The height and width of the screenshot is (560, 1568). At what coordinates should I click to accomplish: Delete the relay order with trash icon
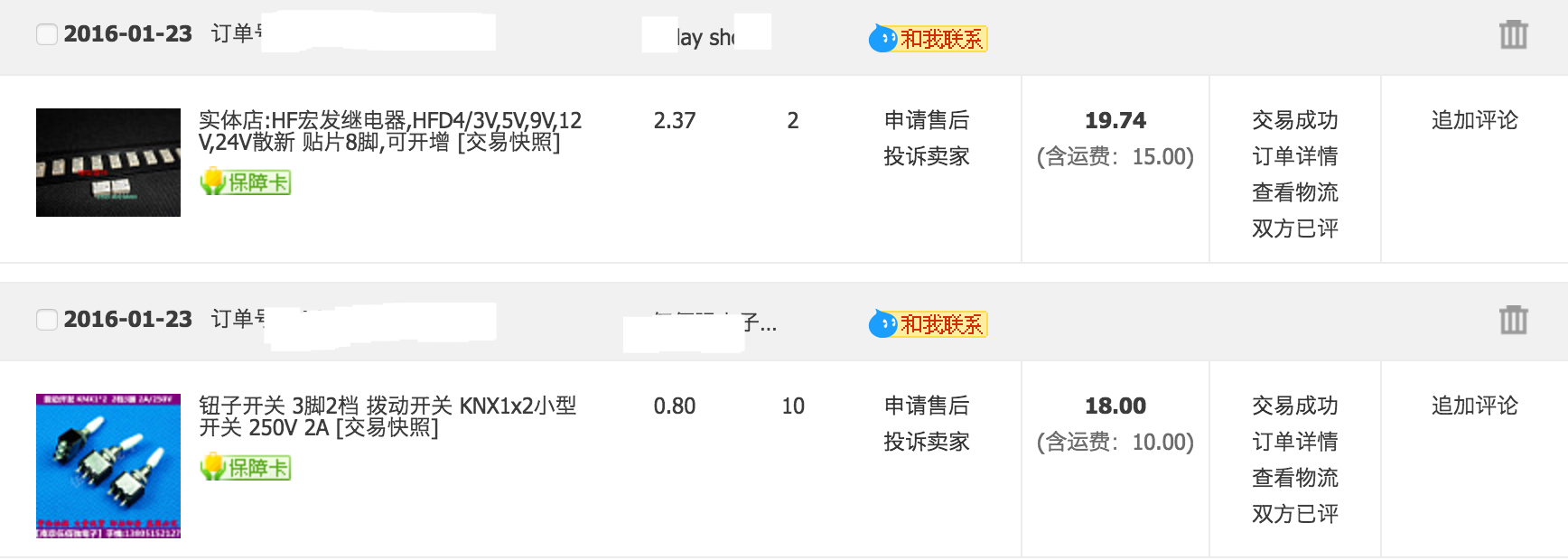coord(1513,34)
